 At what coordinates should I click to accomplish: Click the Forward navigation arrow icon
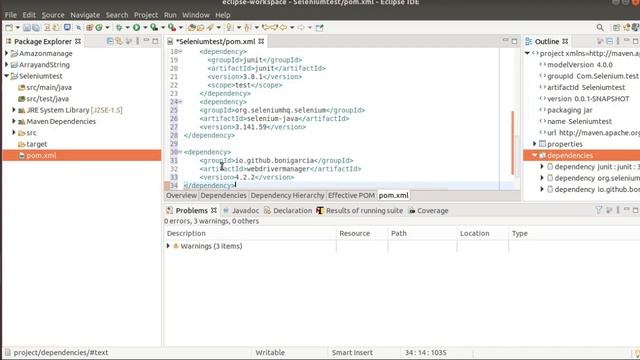301,28
